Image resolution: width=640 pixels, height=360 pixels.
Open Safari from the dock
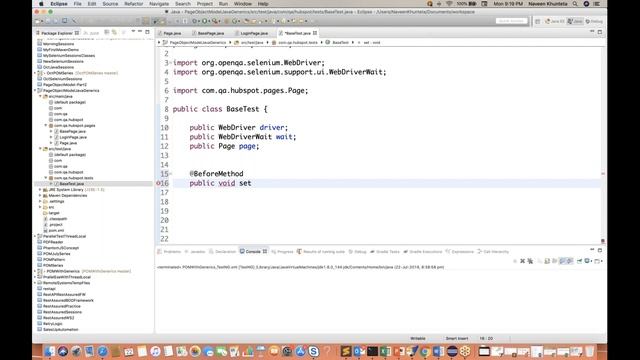pos(102,351)
